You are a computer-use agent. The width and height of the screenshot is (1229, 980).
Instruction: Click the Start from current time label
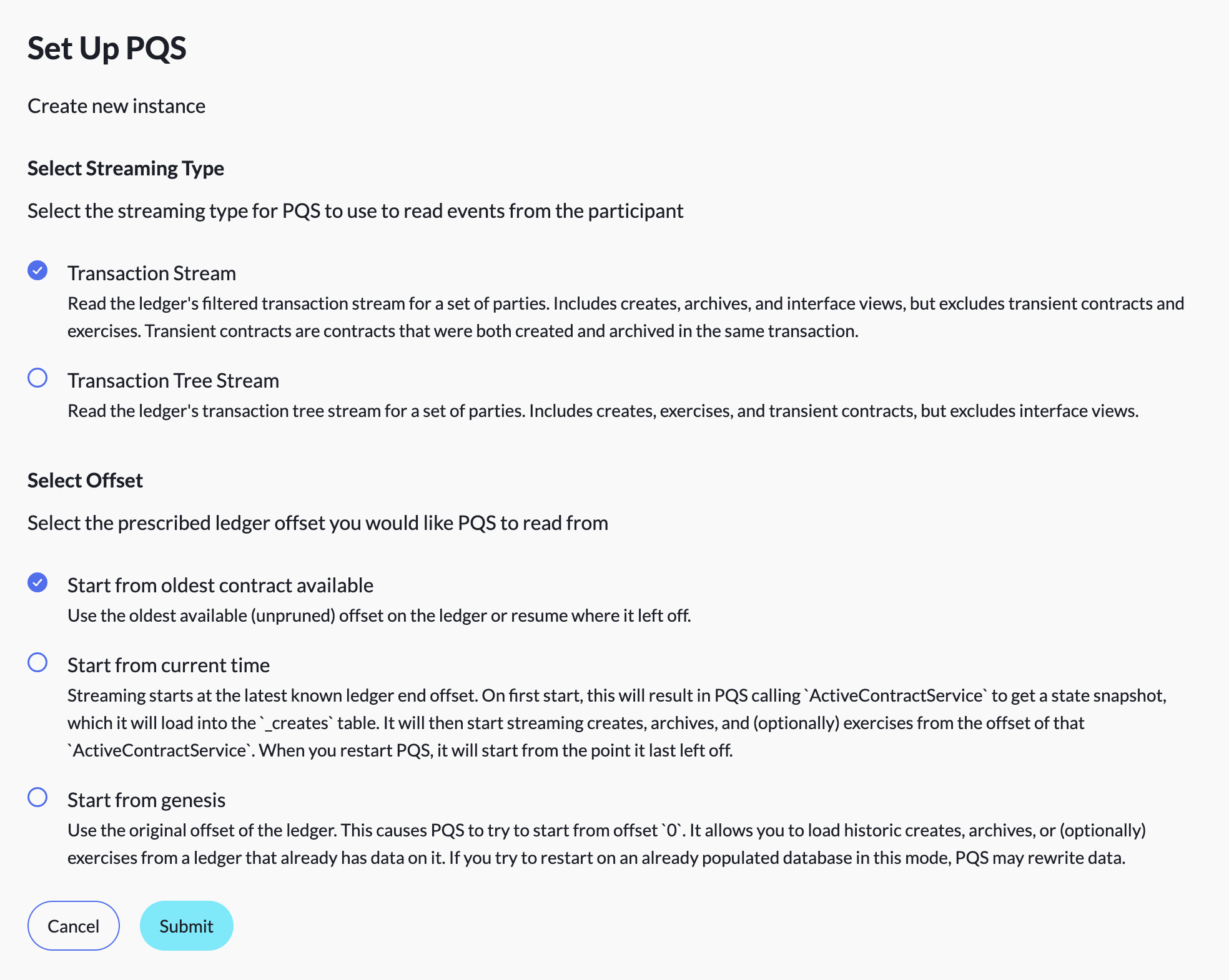[x=169, y=665]
